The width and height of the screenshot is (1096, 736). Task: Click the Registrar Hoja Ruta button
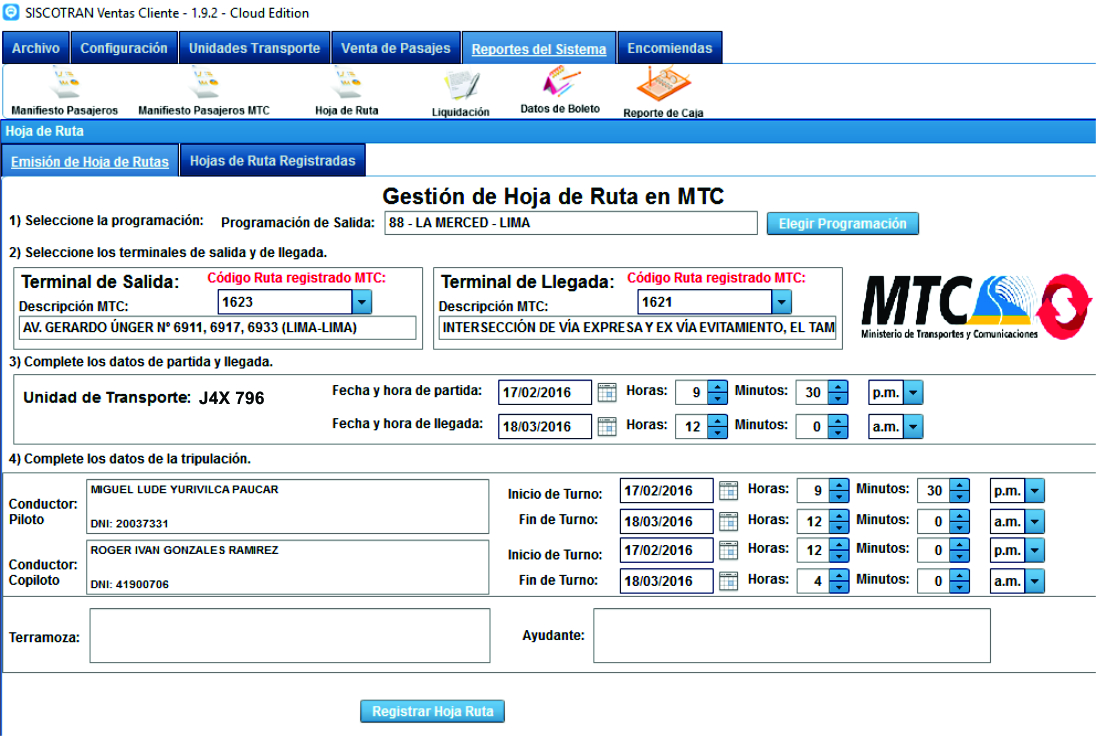(433, 711)
